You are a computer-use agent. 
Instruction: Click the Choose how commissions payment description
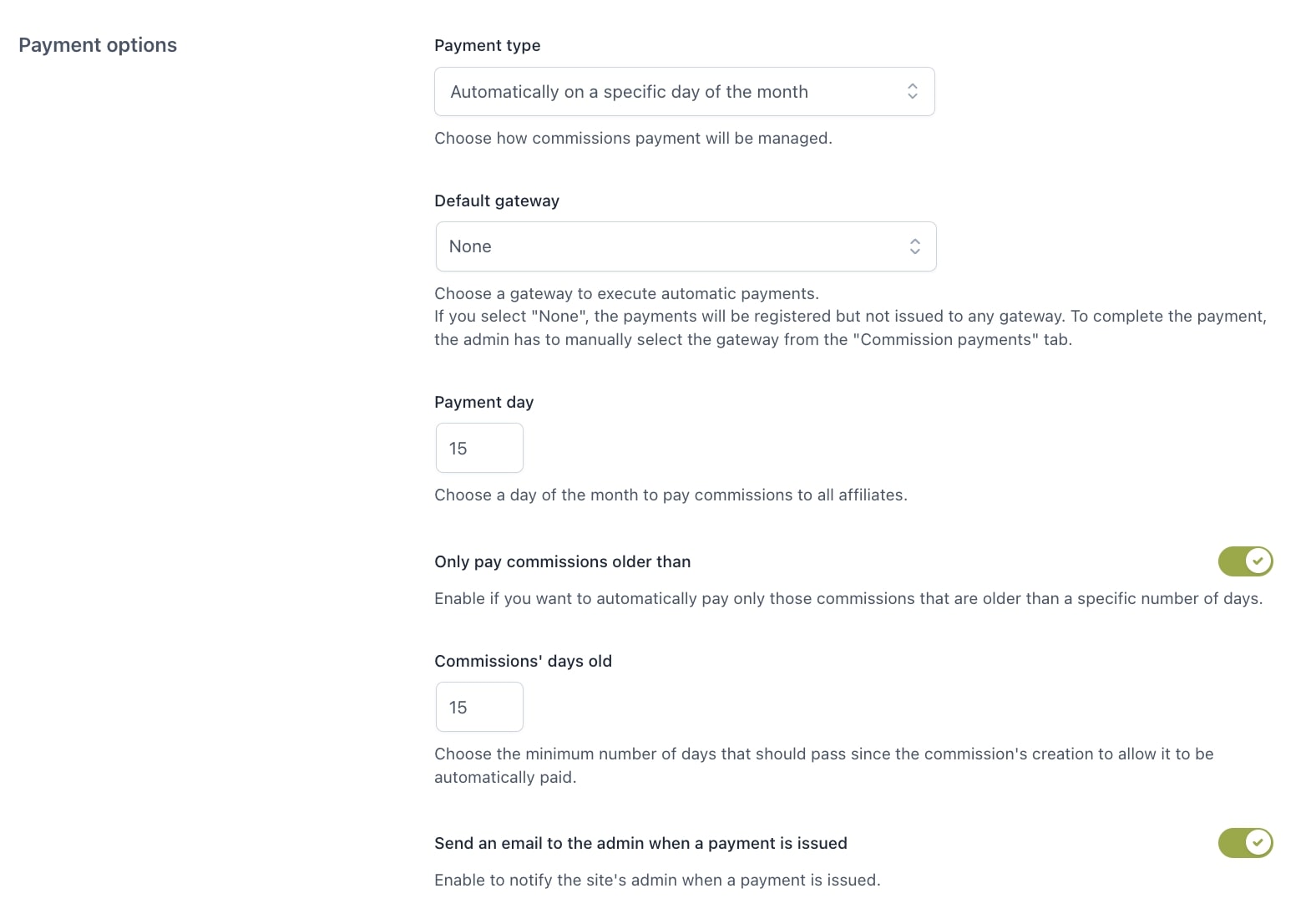(633, 139)
